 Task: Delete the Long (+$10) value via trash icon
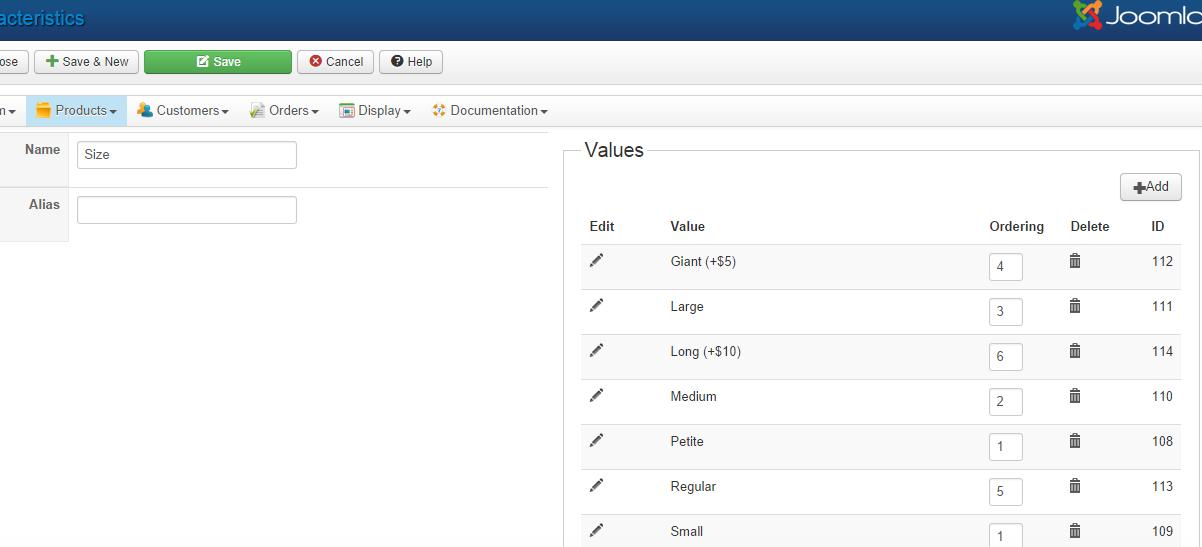pos(1075,351)
